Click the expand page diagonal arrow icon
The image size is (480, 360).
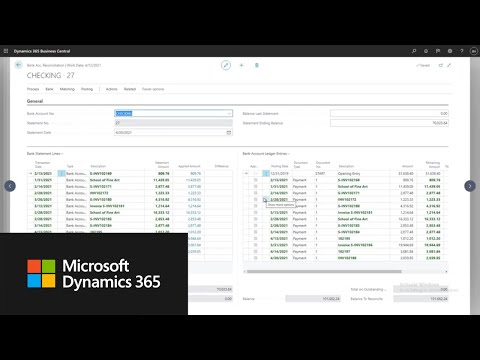[449, 65]
